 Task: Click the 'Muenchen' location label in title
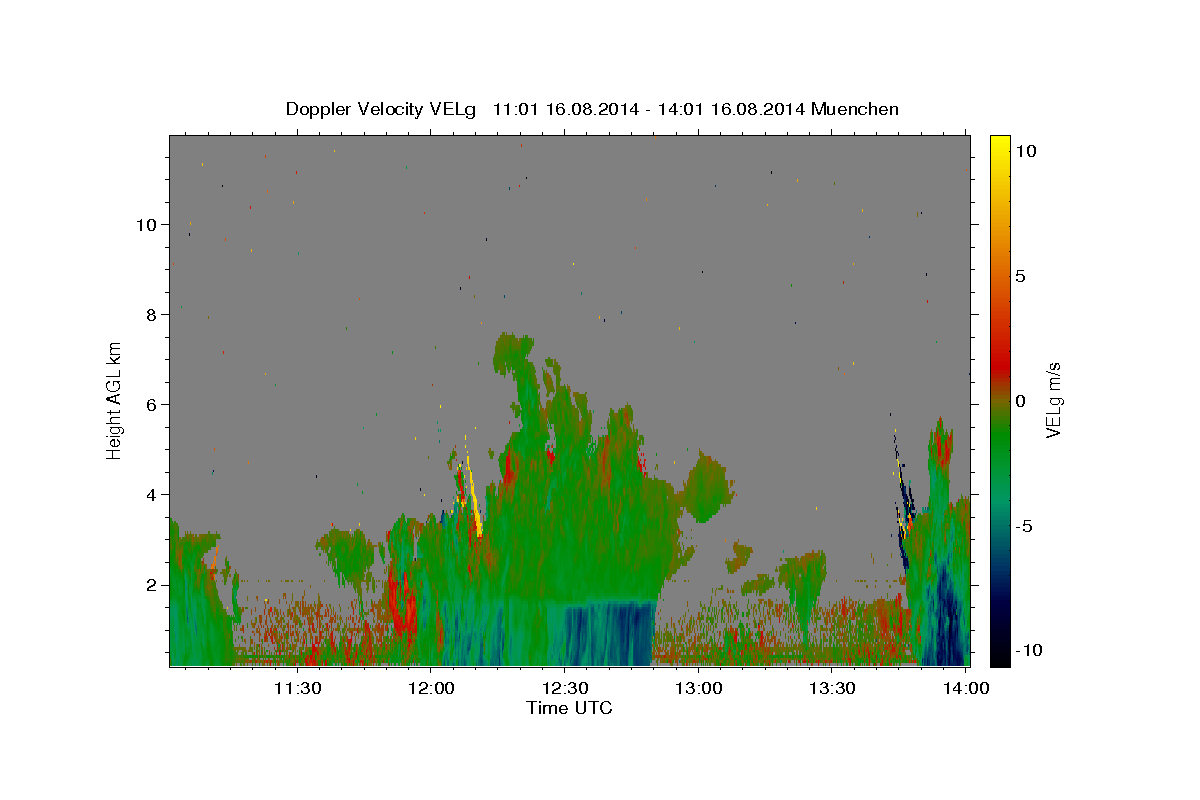click(855, 109)
